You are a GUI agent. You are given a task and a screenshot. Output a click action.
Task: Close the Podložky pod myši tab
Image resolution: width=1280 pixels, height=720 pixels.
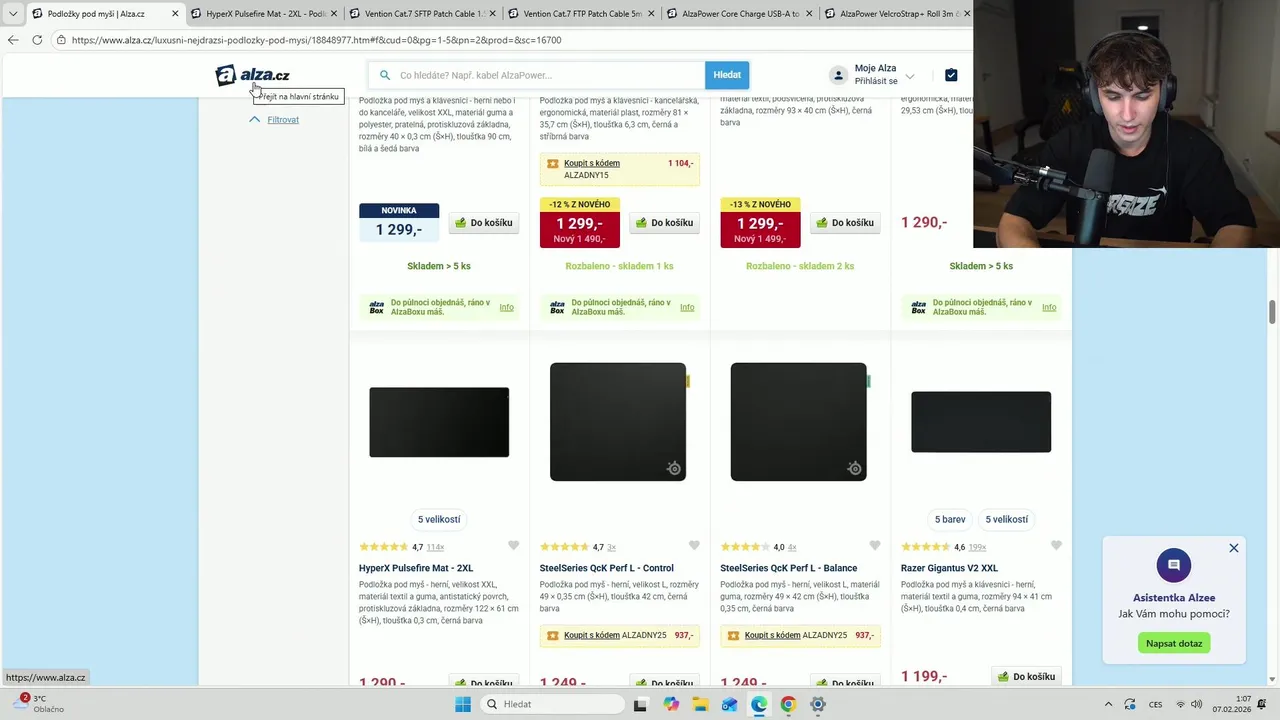pyautogui.click(x=175, y=14)
